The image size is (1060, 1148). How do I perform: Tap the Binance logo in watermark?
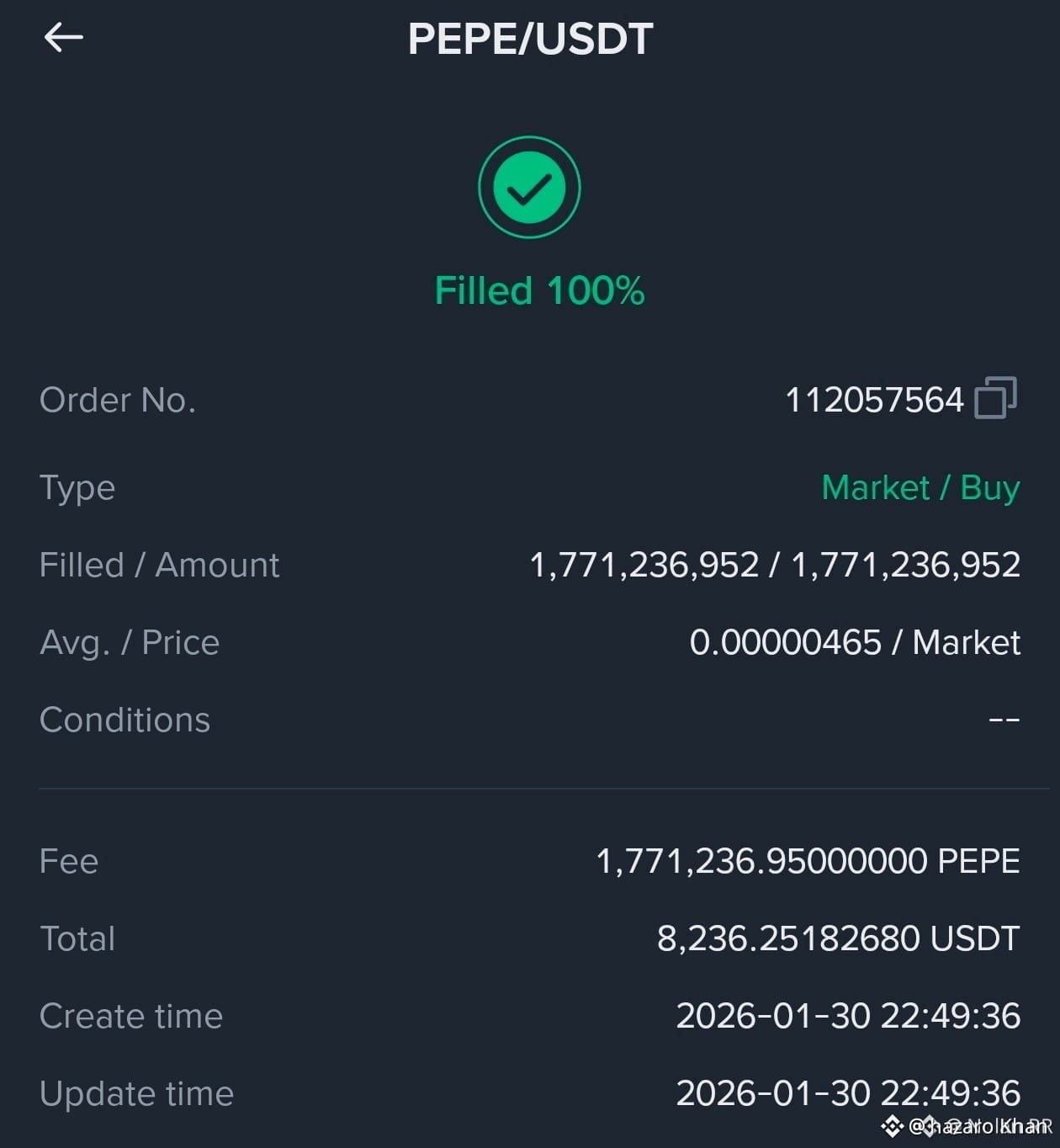click(x=892, y=1126)
